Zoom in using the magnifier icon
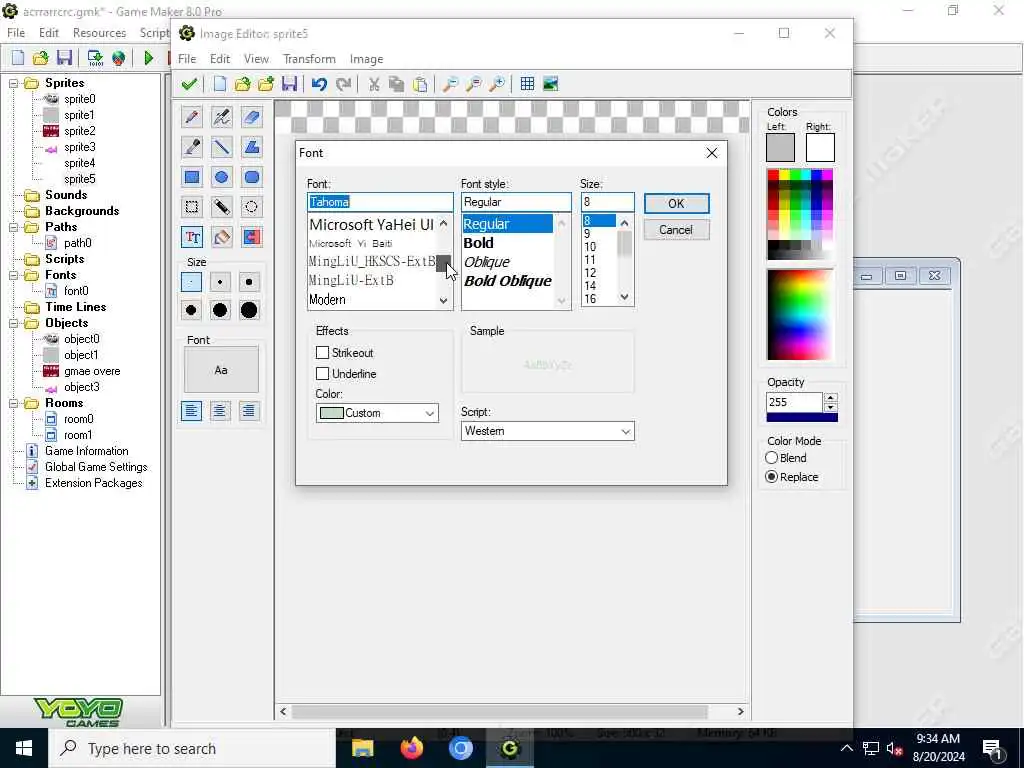The image size is (1024, 768). coord(497,84)
